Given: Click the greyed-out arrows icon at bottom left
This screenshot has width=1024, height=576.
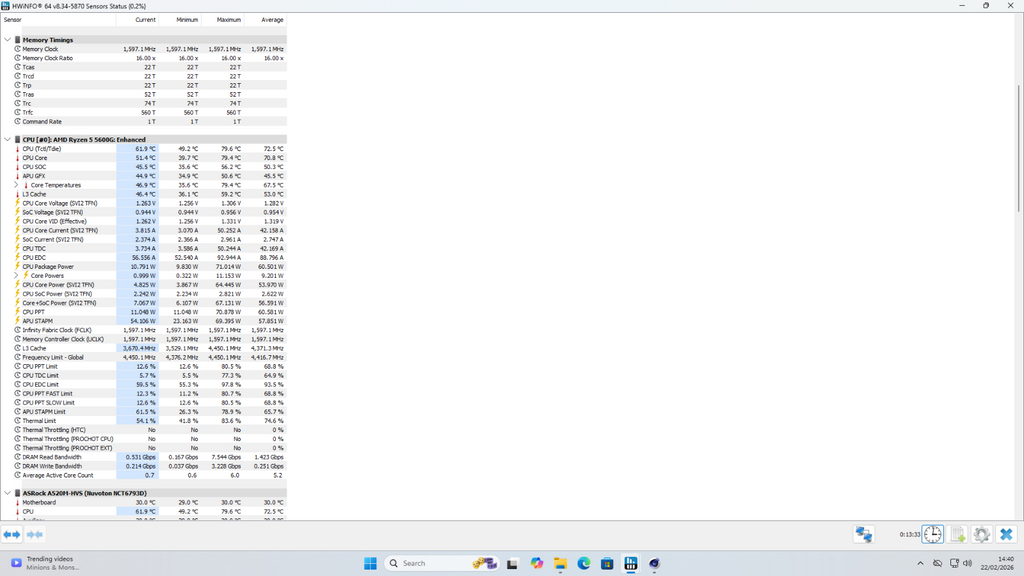Looking at the screenshot, I should 34,535.
